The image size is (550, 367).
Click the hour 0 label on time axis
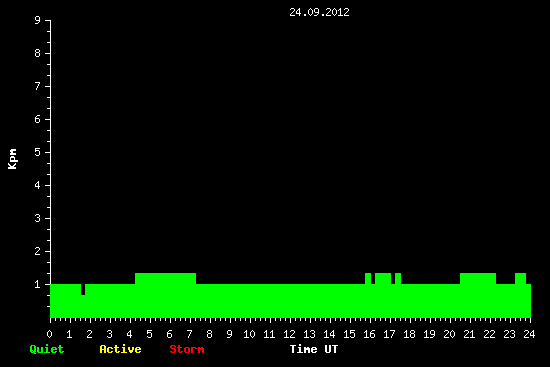pos(49,334)
